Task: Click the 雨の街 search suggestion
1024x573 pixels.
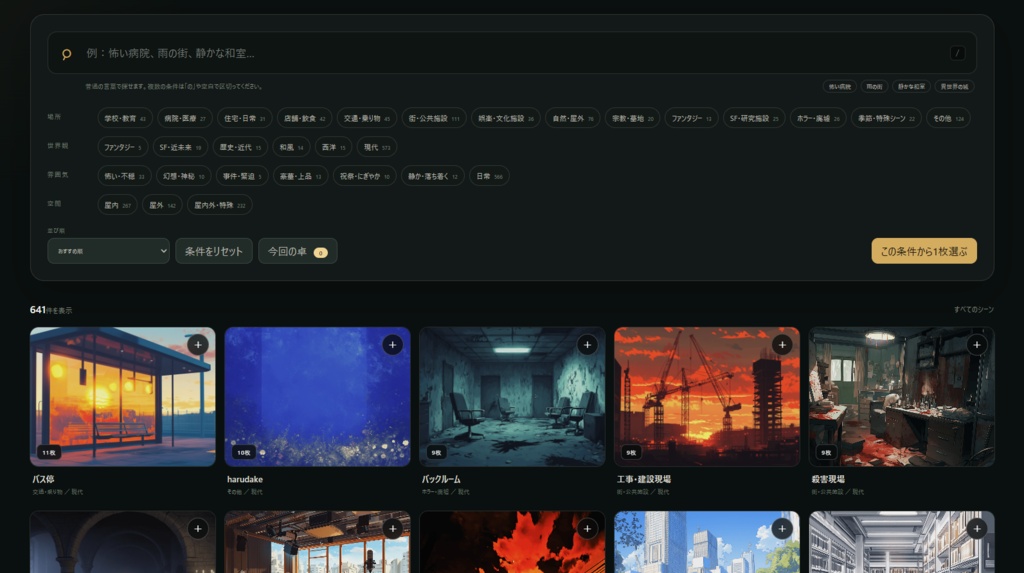Action: pos(874,86)
